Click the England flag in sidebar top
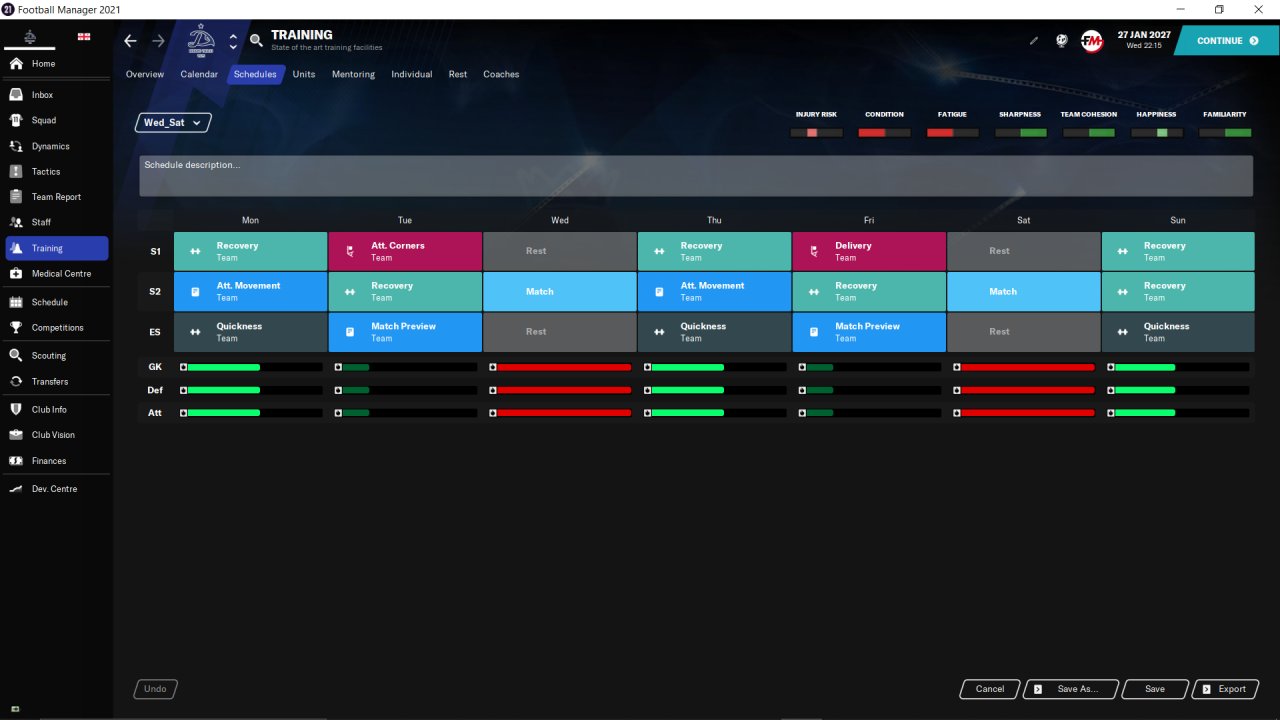1280x720 pixels. pyautogui.click(x=84, y=37)
